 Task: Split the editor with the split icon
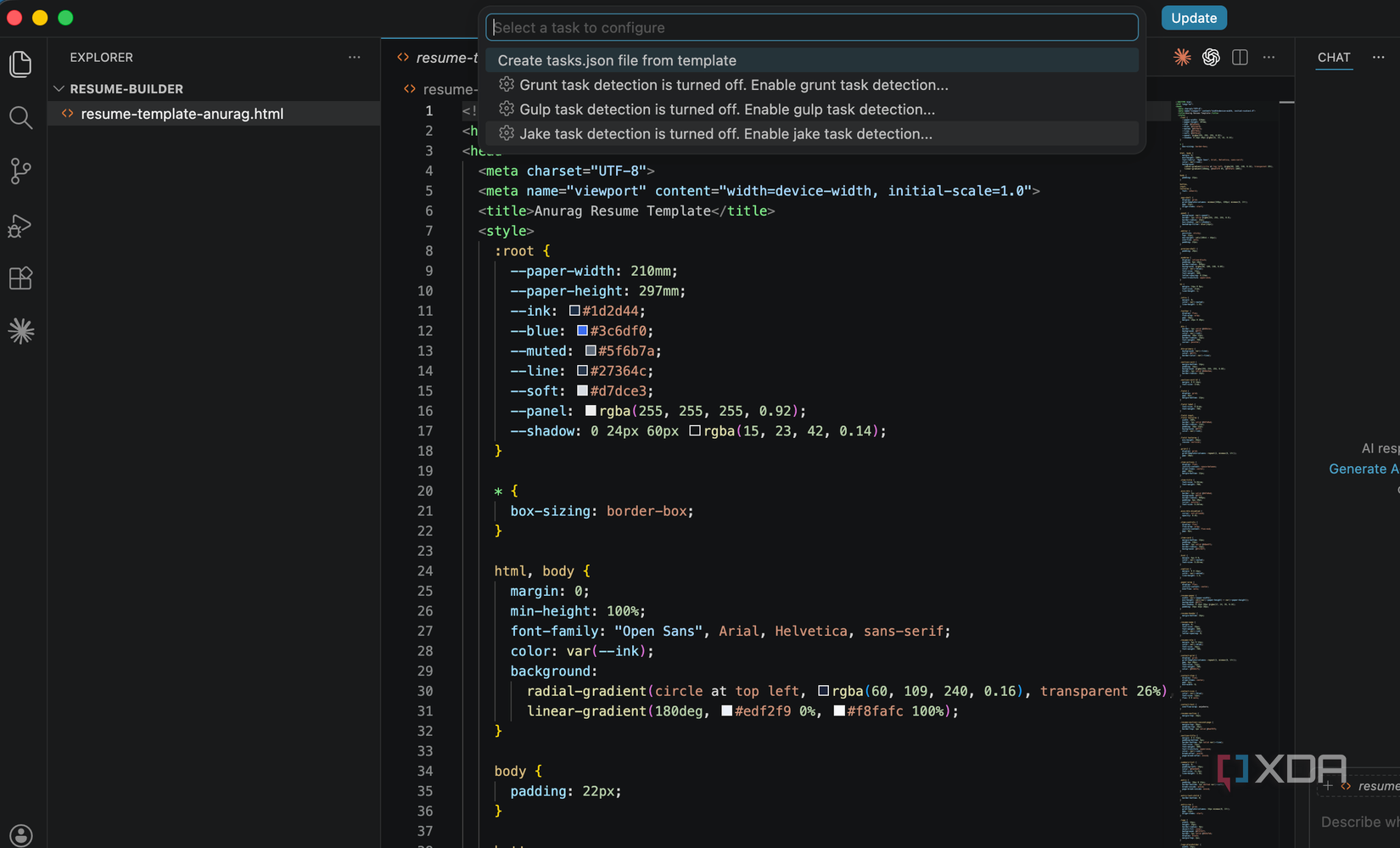1240,57
